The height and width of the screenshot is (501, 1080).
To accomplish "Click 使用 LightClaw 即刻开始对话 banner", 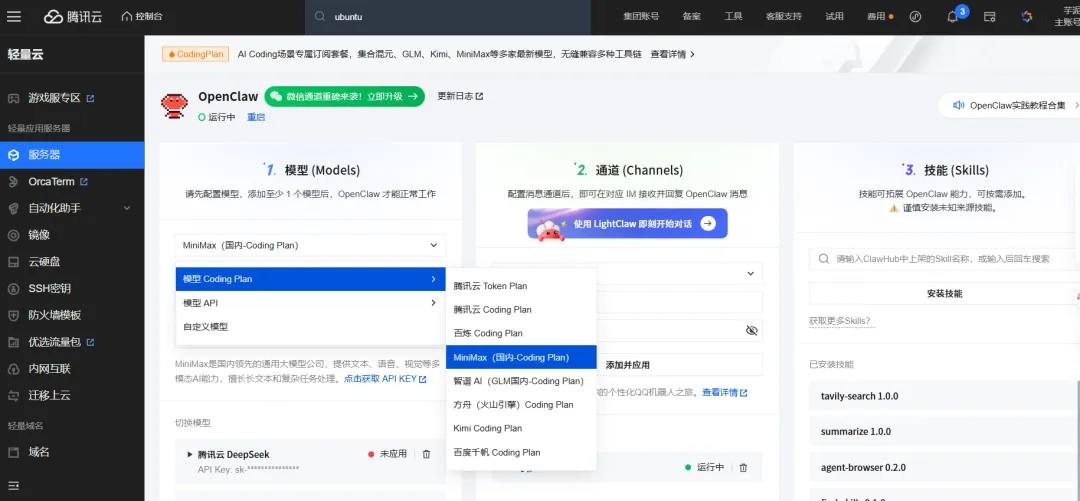I will pyautogui.click(x=627, y=223).
